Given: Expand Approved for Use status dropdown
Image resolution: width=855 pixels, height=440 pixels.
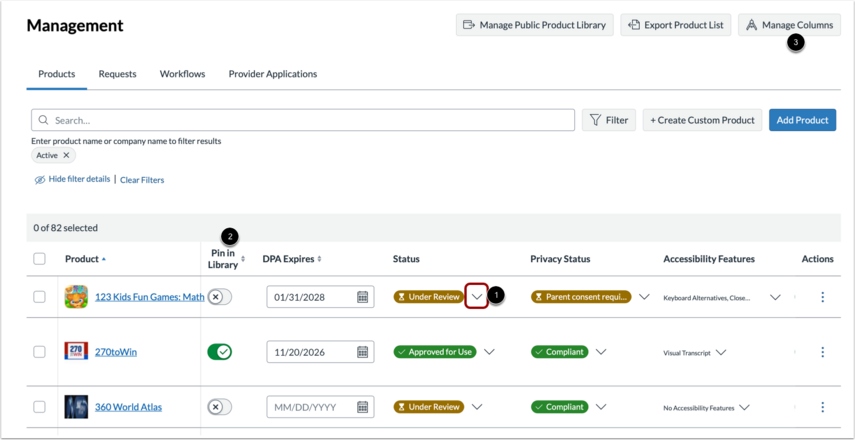Looking at the screenshot, I should coord(489,352).
